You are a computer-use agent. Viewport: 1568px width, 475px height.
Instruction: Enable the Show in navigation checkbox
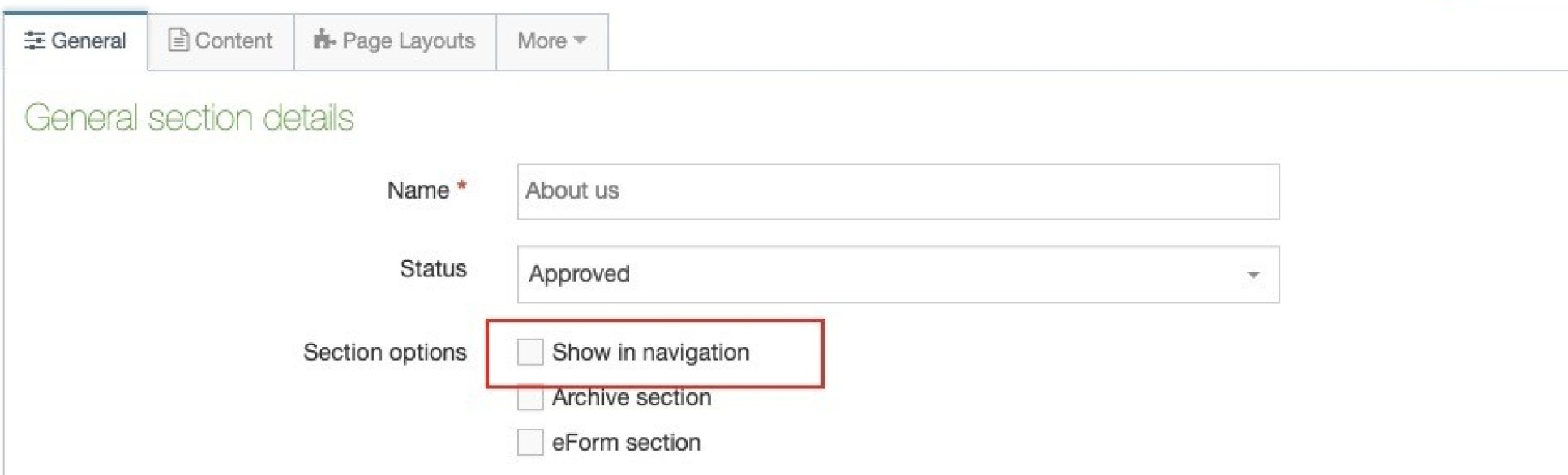coord(530,353)
